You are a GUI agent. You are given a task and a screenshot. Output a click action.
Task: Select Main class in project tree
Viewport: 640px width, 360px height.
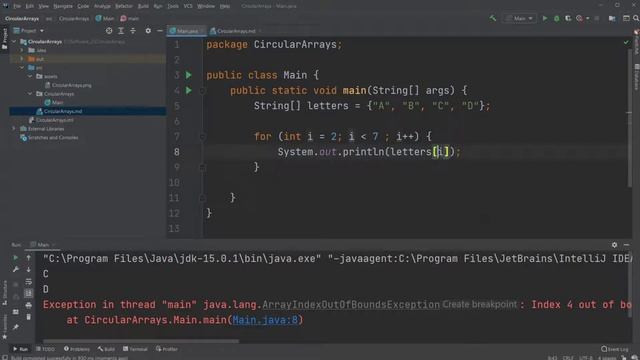pyautogui.click(x=53, y=102)
